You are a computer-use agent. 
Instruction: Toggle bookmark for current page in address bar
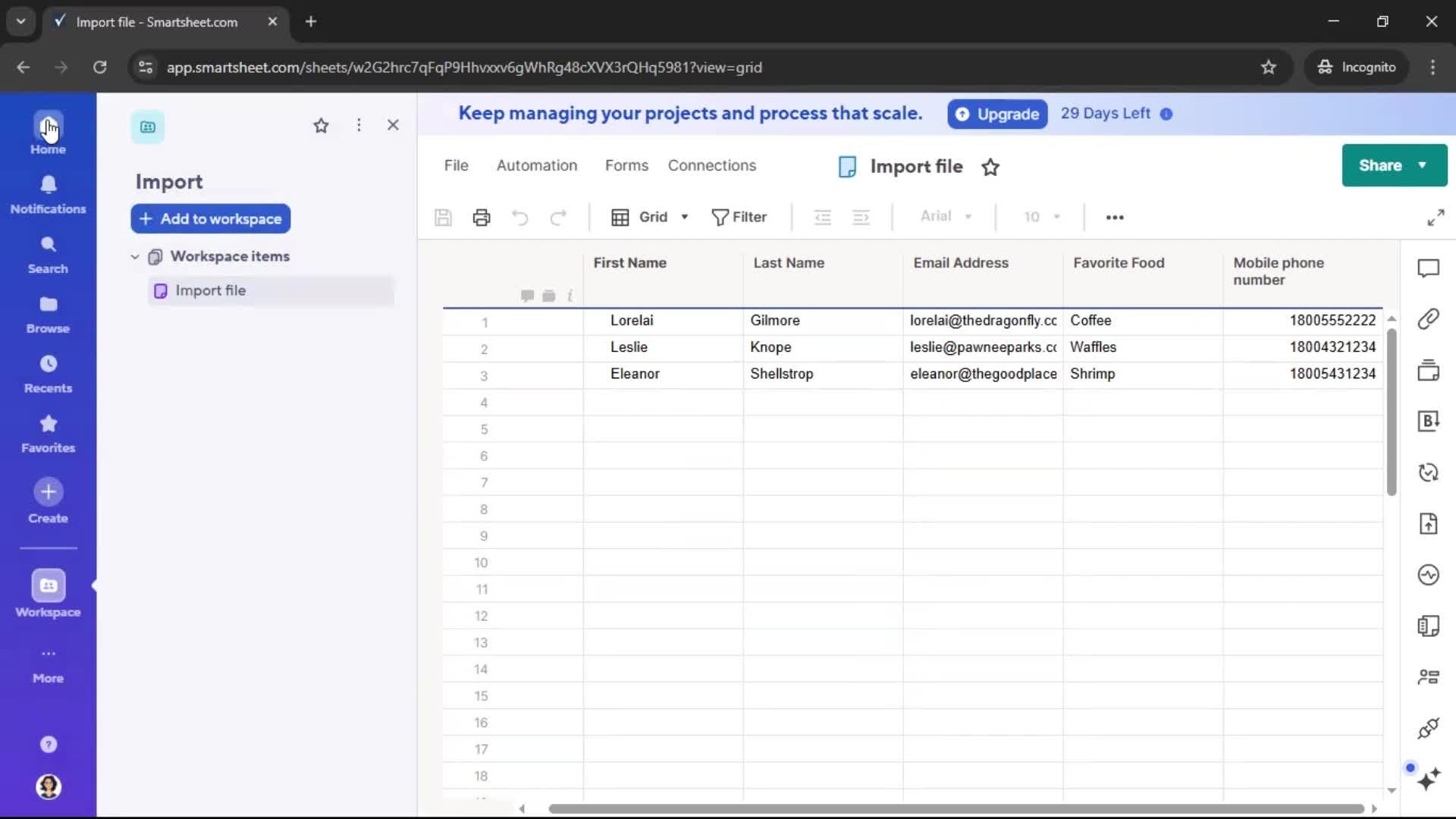(1269, 67)
